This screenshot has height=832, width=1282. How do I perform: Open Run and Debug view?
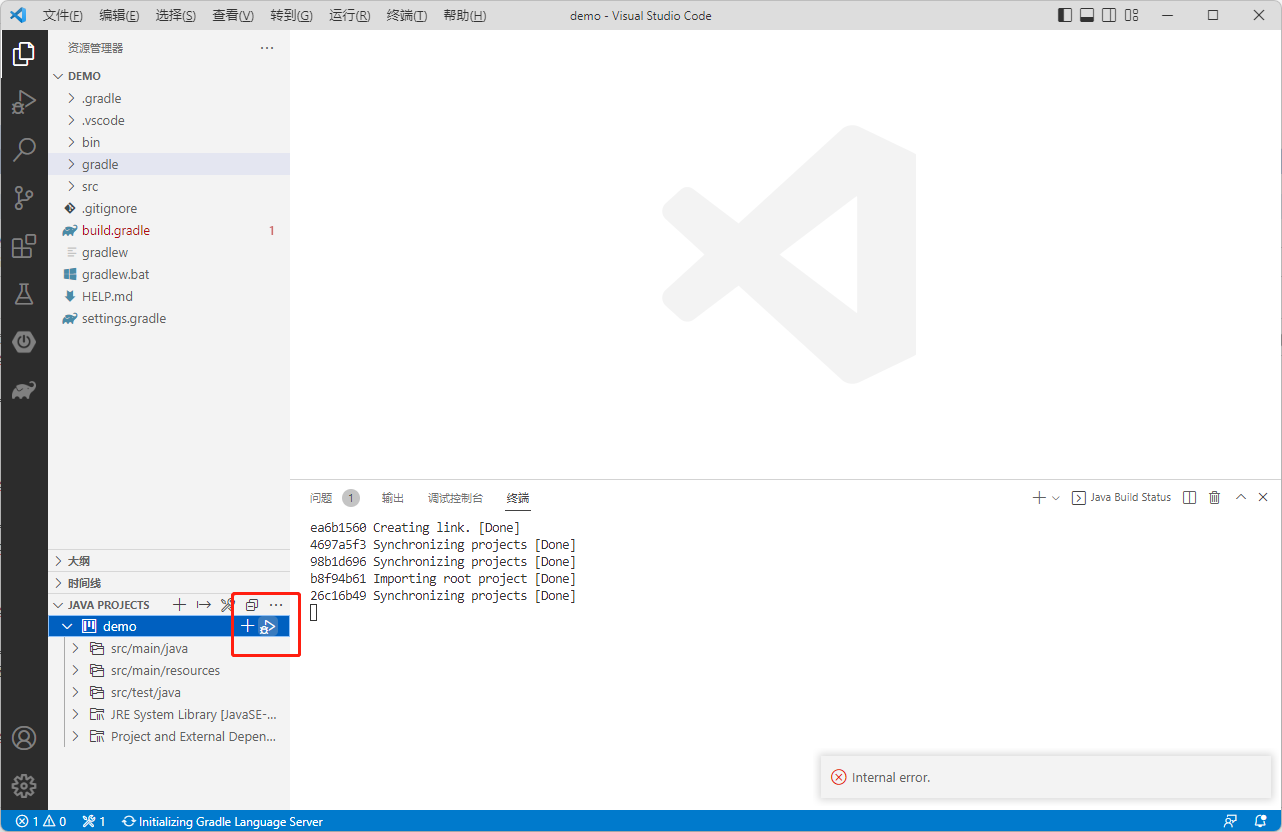(x=24, y=102)
